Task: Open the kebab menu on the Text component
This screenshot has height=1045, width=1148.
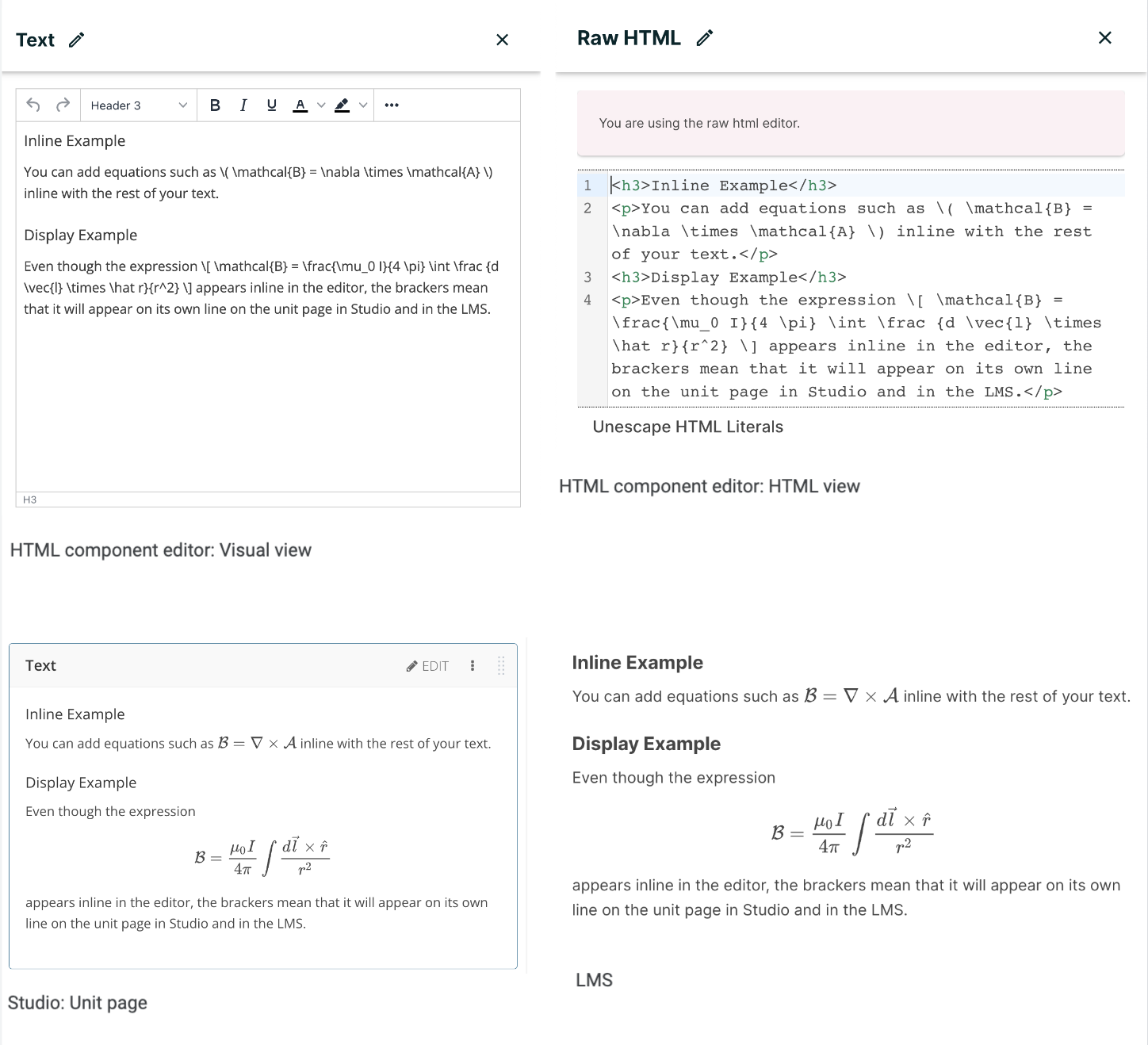Action: (473, 666)
